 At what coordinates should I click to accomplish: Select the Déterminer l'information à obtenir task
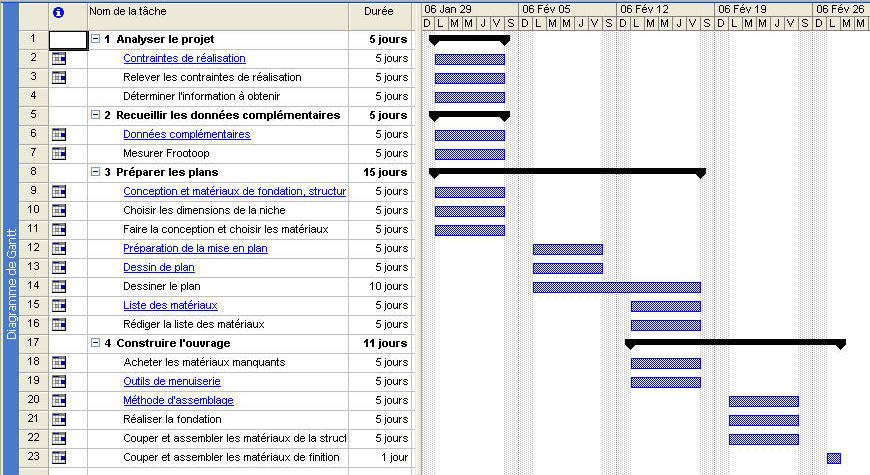coord(201,96)
